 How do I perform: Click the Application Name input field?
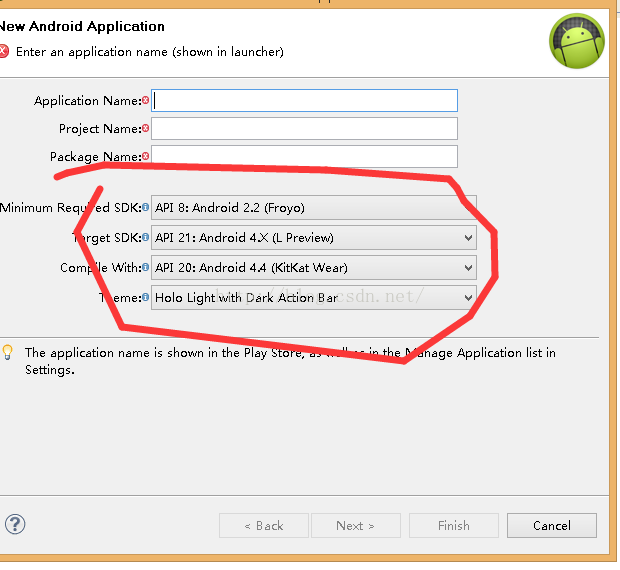pyautogui.click(x=304, y=100)
